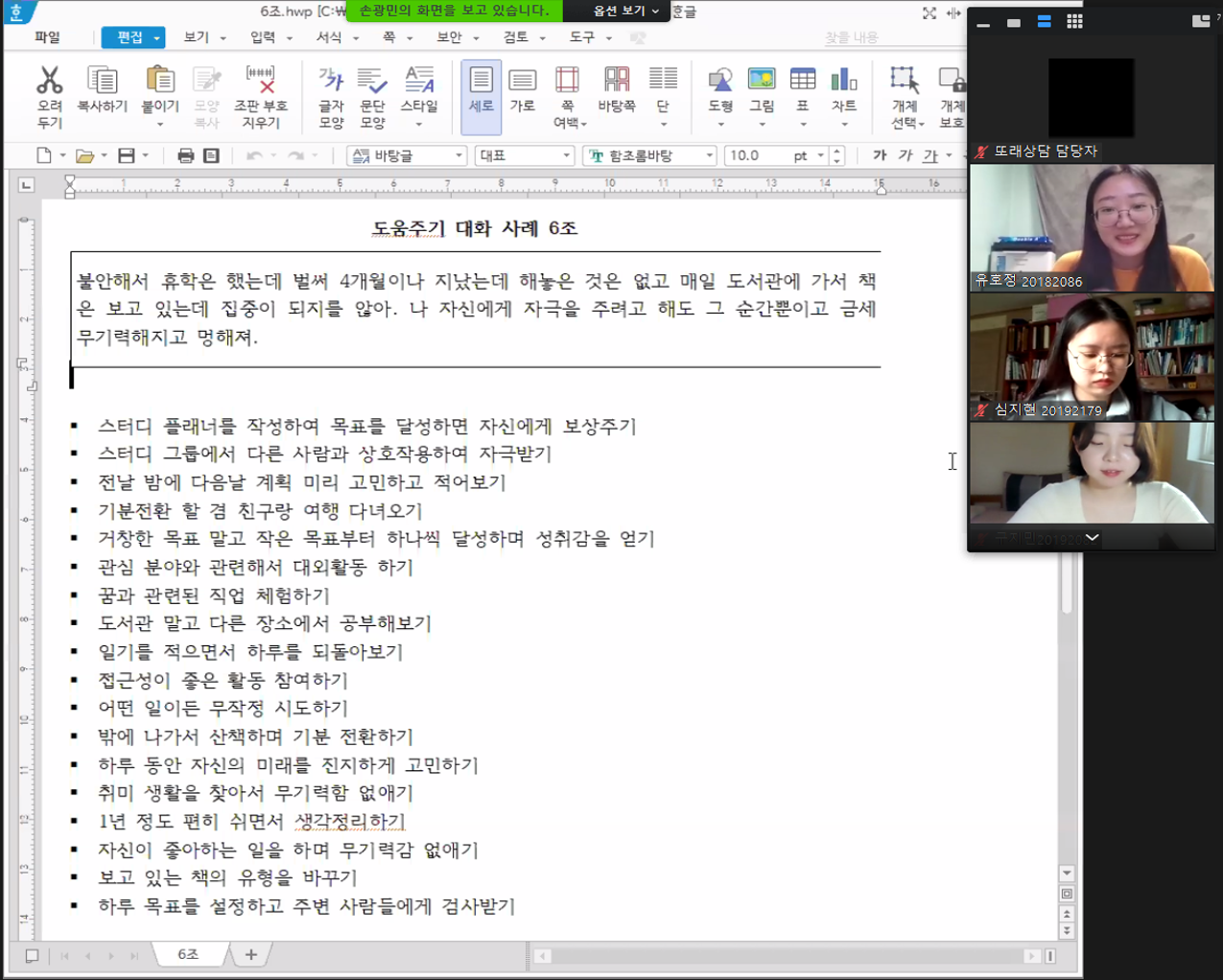
Task: Expand the 함초롬바탕 font dropdown
Action: pos(710,155)
